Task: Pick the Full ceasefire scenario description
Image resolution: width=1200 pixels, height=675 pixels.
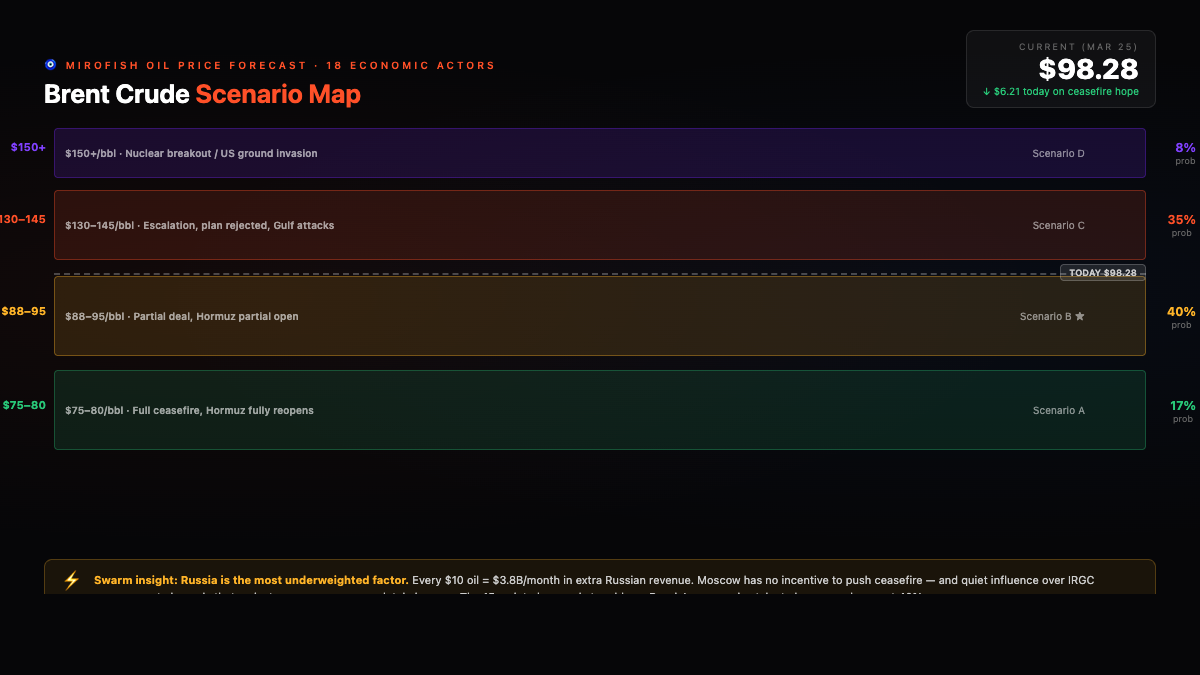Action: tap(189, 411)
